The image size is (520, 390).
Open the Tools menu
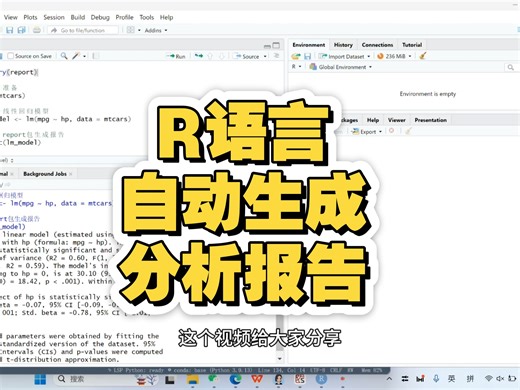tap(147, 17)
